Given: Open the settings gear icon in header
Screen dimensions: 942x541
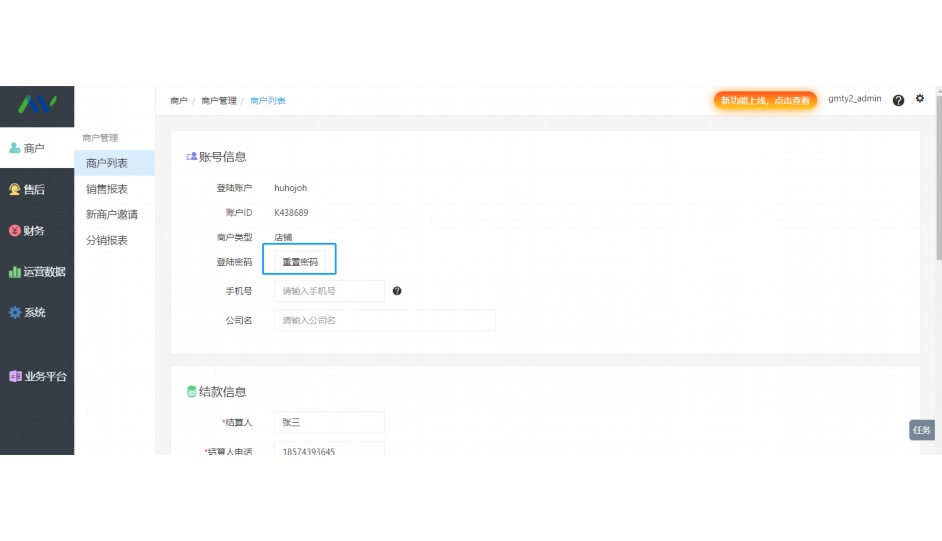Looking at the screenshot, I should point(920,98).
